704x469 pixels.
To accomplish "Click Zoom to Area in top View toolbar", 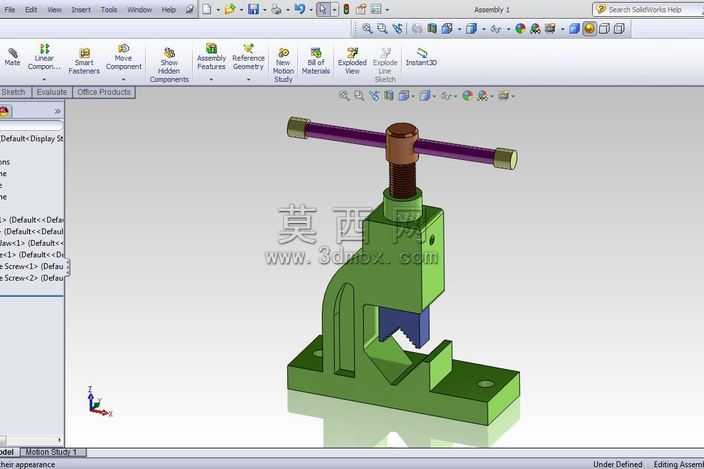I will pos(382,29).
